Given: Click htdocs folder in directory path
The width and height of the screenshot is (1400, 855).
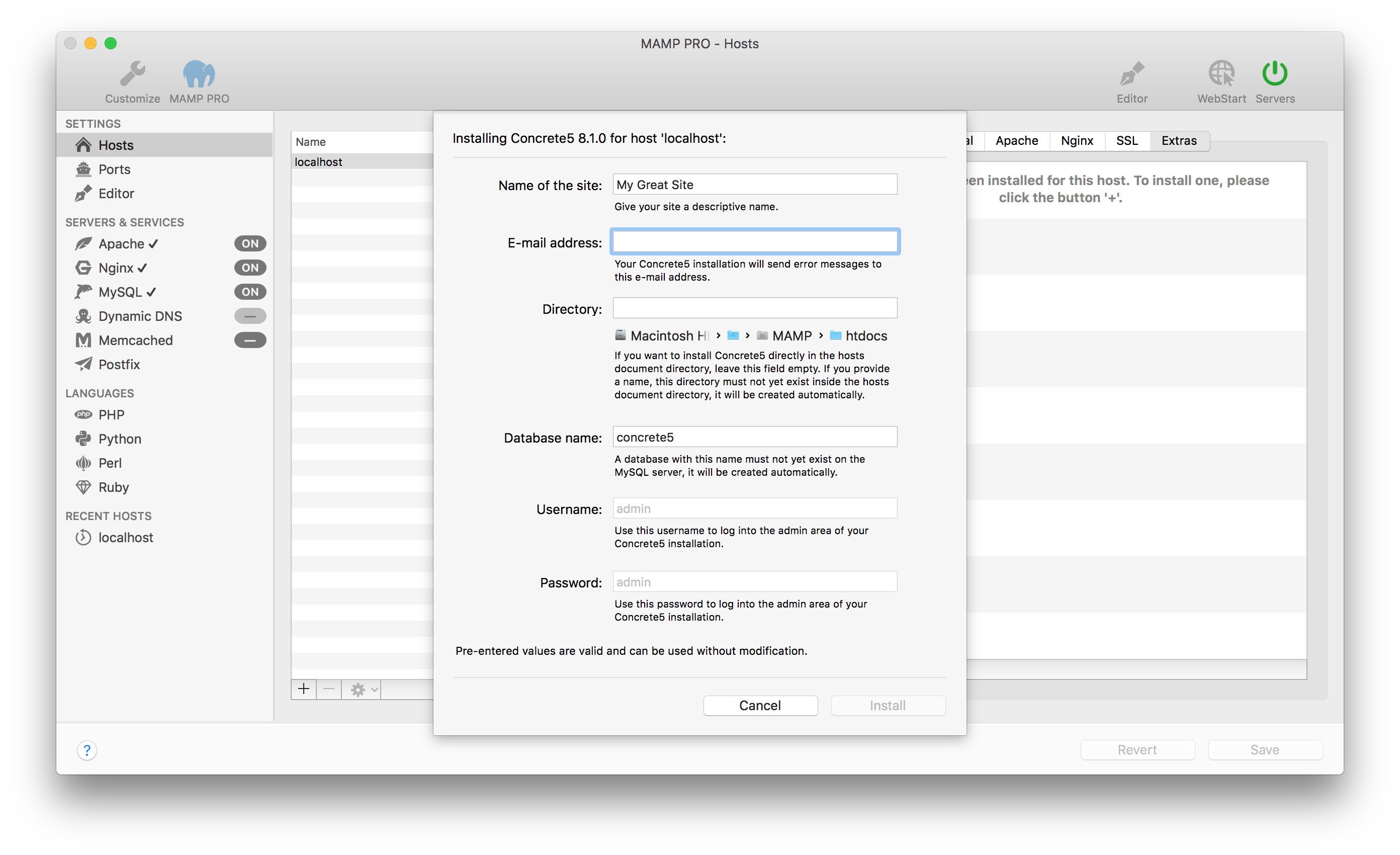Looking at the screenshot, I should tap(858, 336).
